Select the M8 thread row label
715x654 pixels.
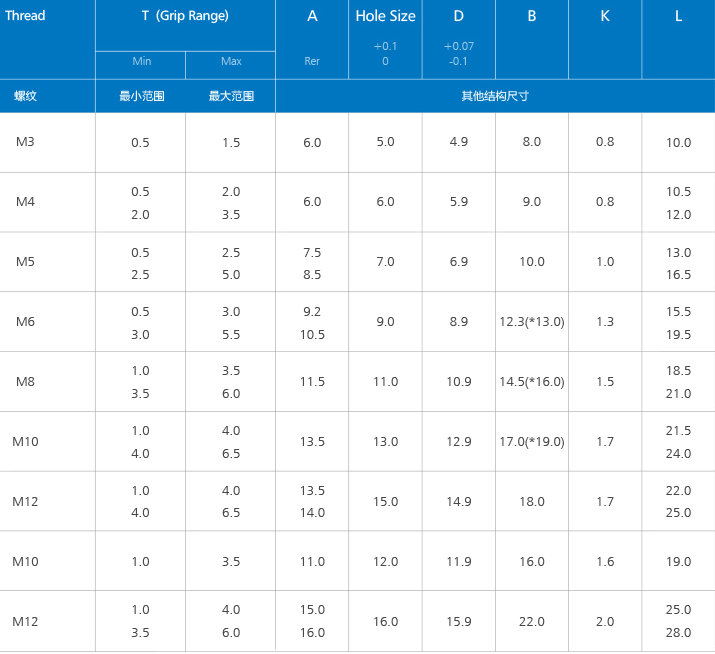pyautogui.click(x=25, y=381)
